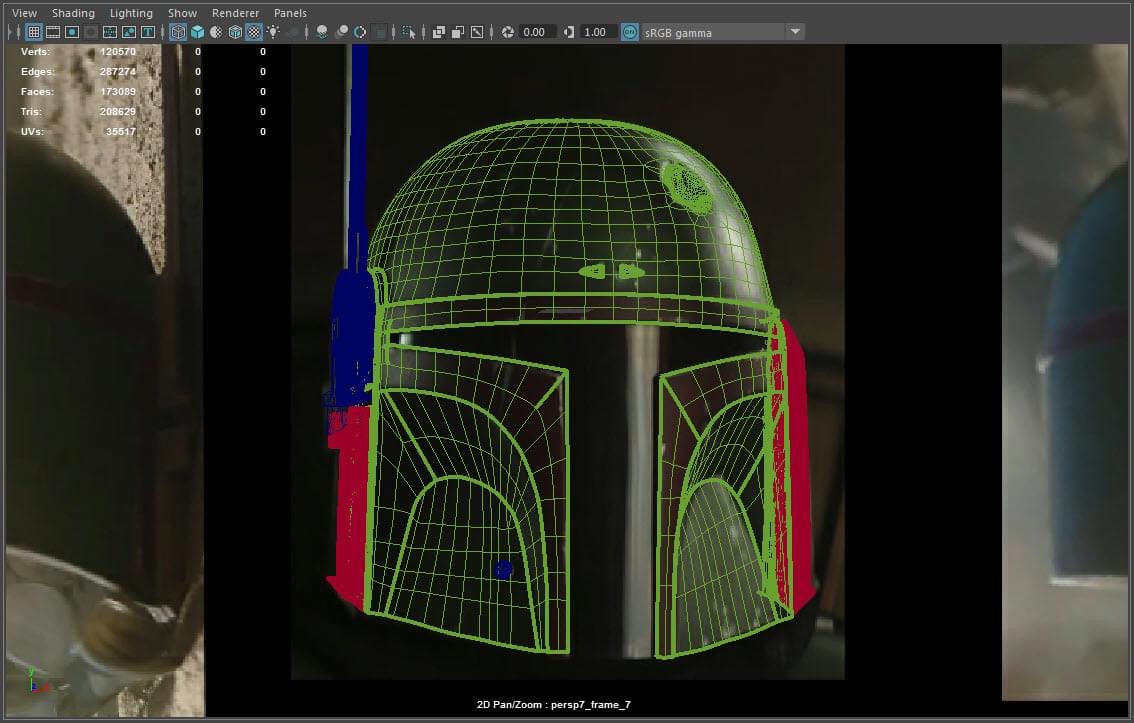Click the film gate icon
Image resolution: width=1134 pixels, height=723 pixels.
click(52, 32)
